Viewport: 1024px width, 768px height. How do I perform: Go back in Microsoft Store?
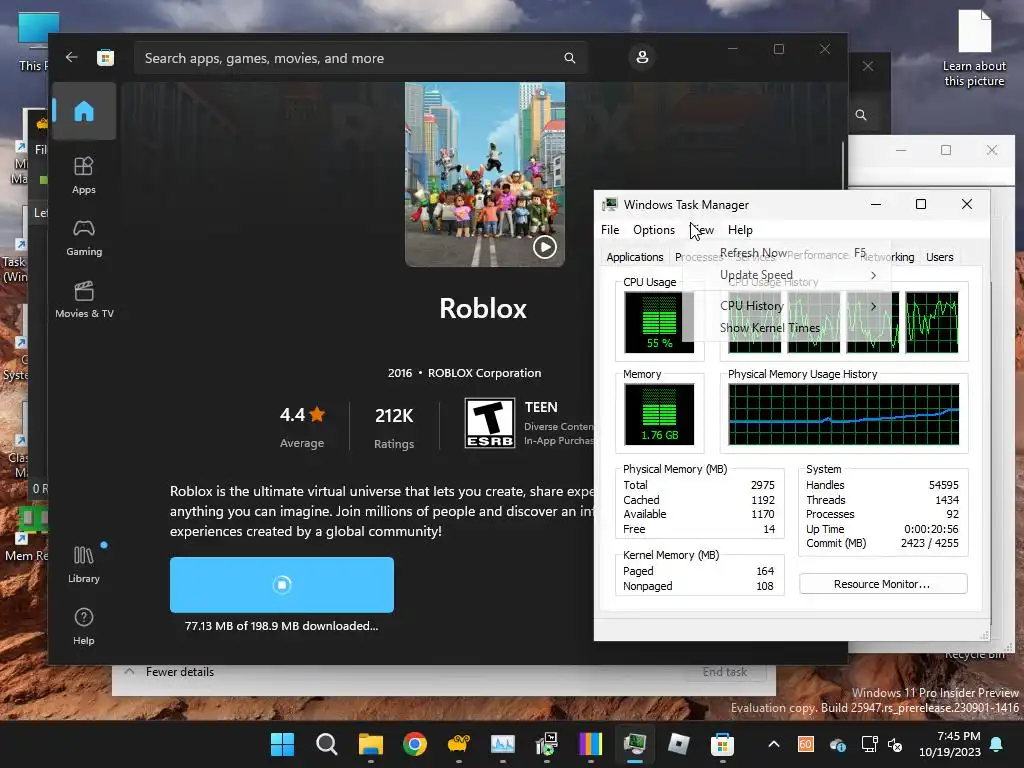tap(71, 57)
